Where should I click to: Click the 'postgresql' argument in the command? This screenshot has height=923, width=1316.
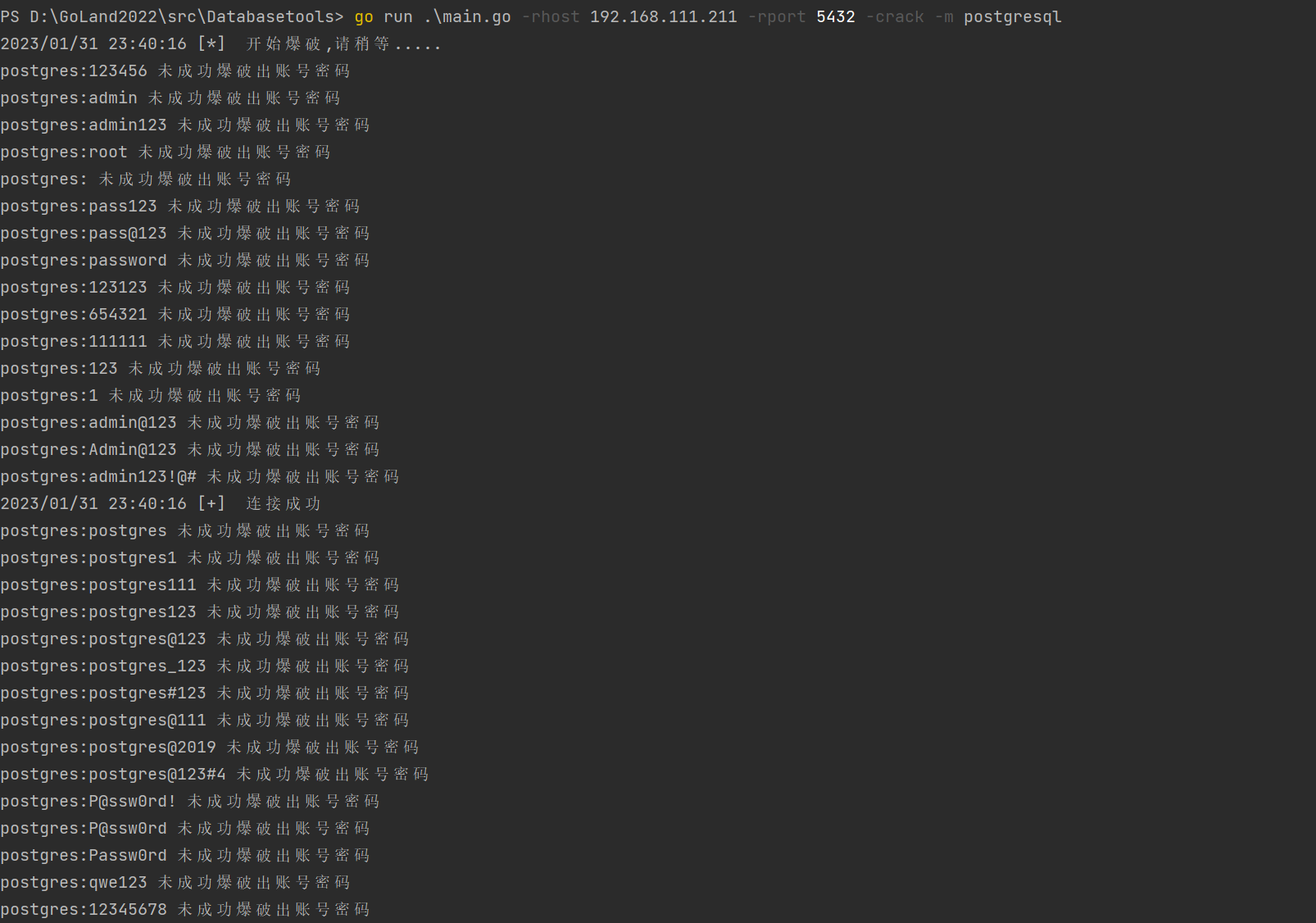pos(1012,16)
